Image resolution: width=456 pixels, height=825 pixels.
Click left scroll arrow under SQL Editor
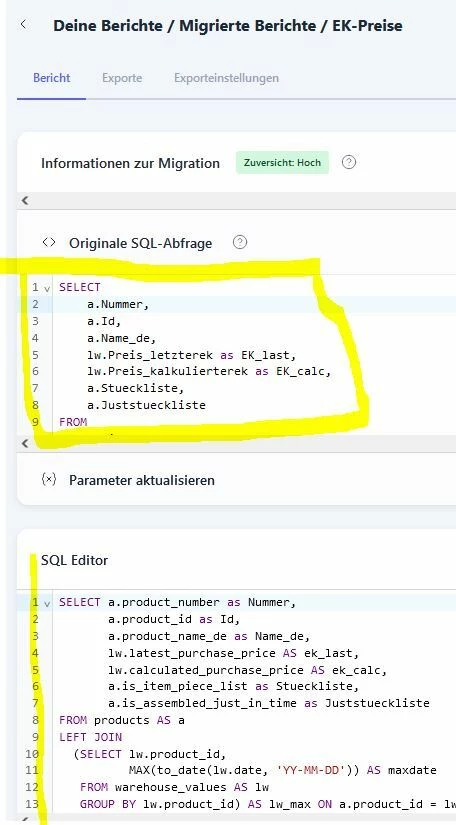coord(25,820)
